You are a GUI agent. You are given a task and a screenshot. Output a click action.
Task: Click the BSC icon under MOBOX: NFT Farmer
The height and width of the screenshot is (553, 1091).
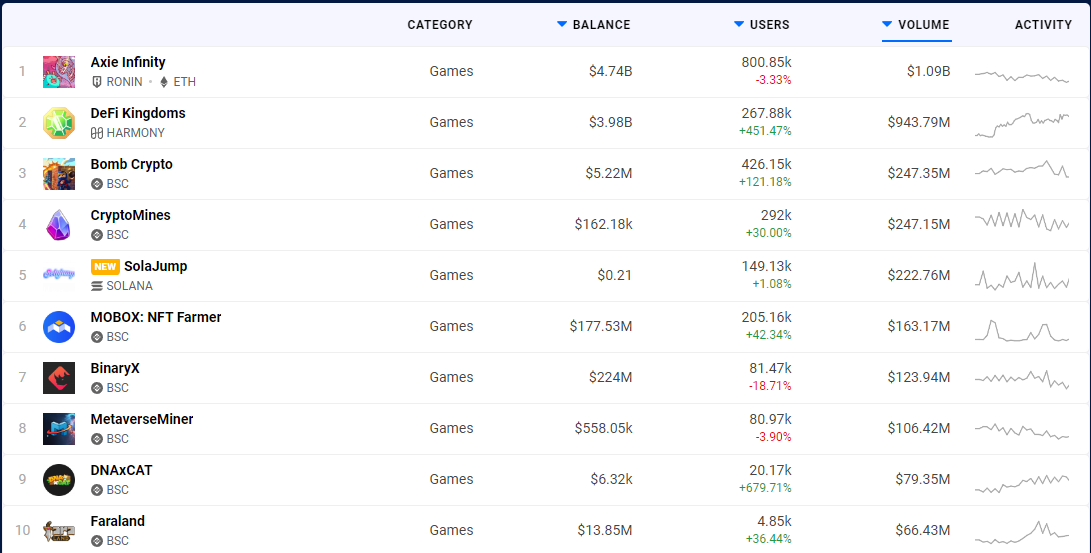[x=97, y=337]
